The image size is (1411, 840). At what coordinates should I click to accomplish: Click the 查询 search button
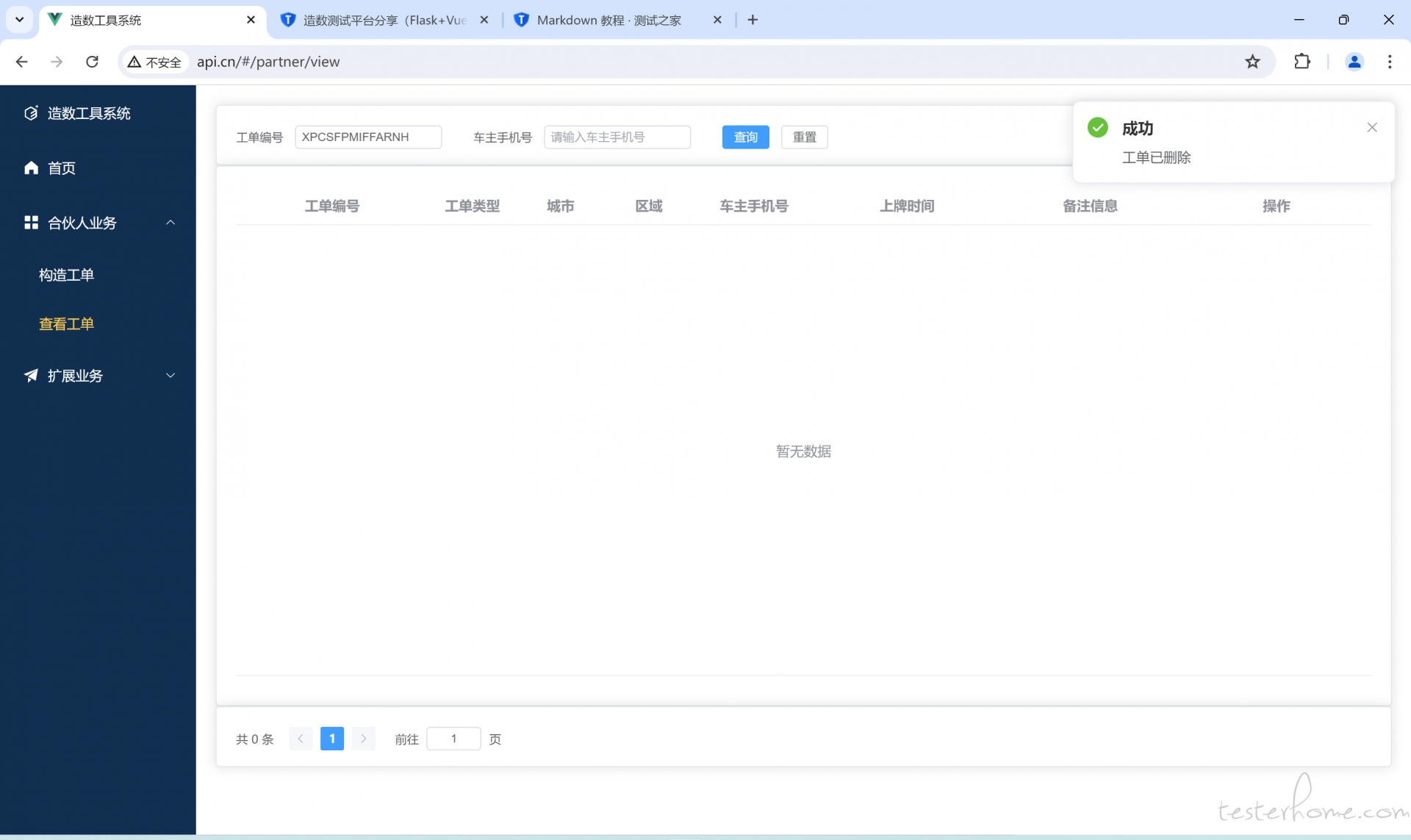745,137
